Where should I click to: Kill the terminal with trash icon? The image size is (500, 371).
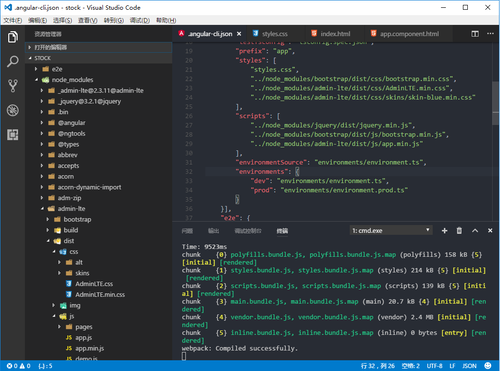[459, 231]
